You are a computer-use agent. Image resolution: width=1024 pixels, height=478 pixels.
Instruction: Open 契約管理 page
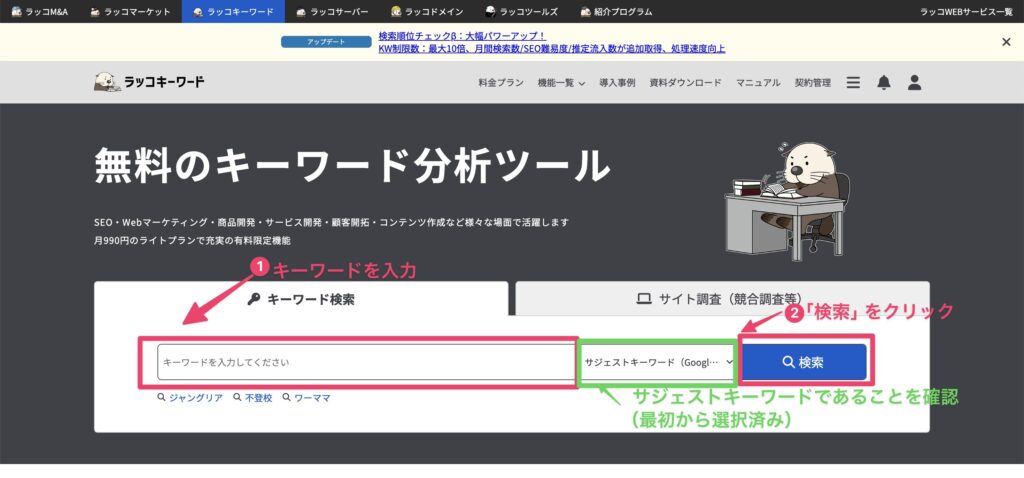pos(812,83)
